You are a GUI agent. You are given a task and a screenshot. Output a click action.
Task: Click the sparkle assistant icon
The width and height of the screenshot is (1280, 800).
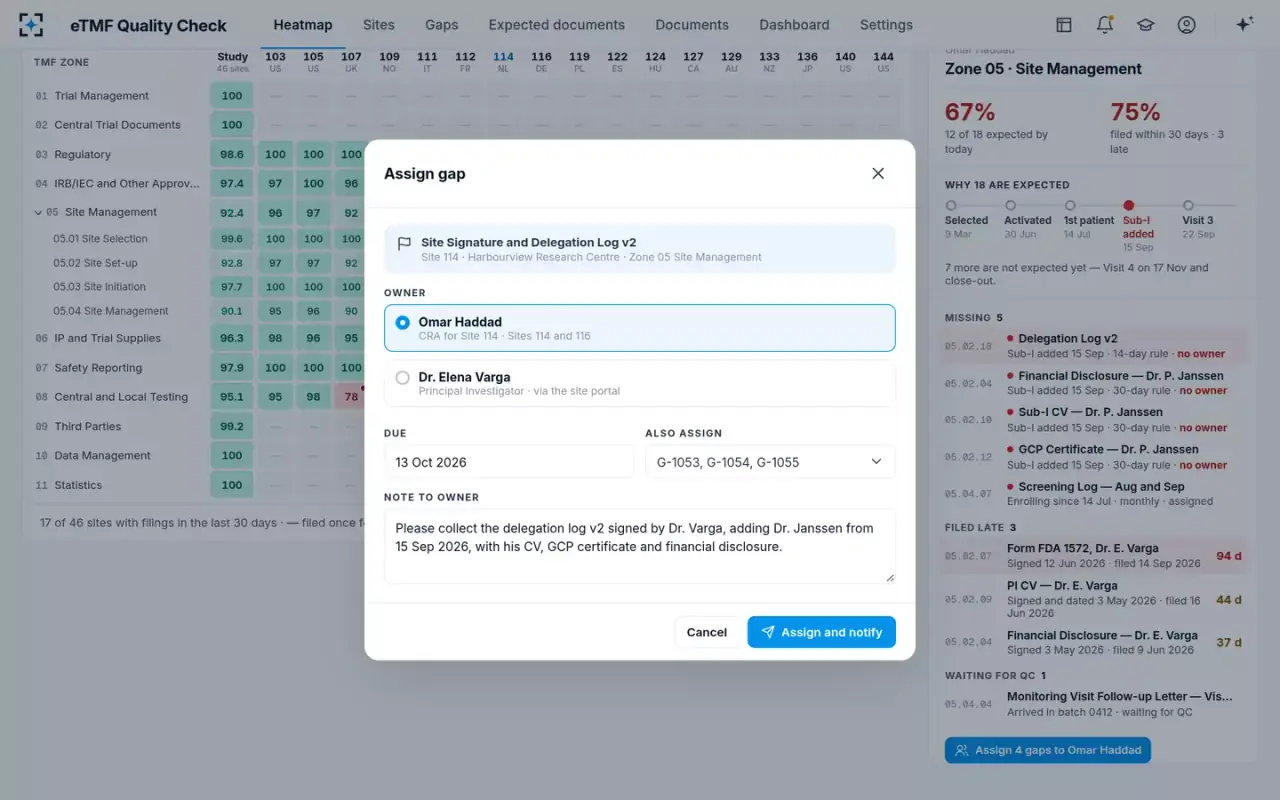tap(1244, 25)
